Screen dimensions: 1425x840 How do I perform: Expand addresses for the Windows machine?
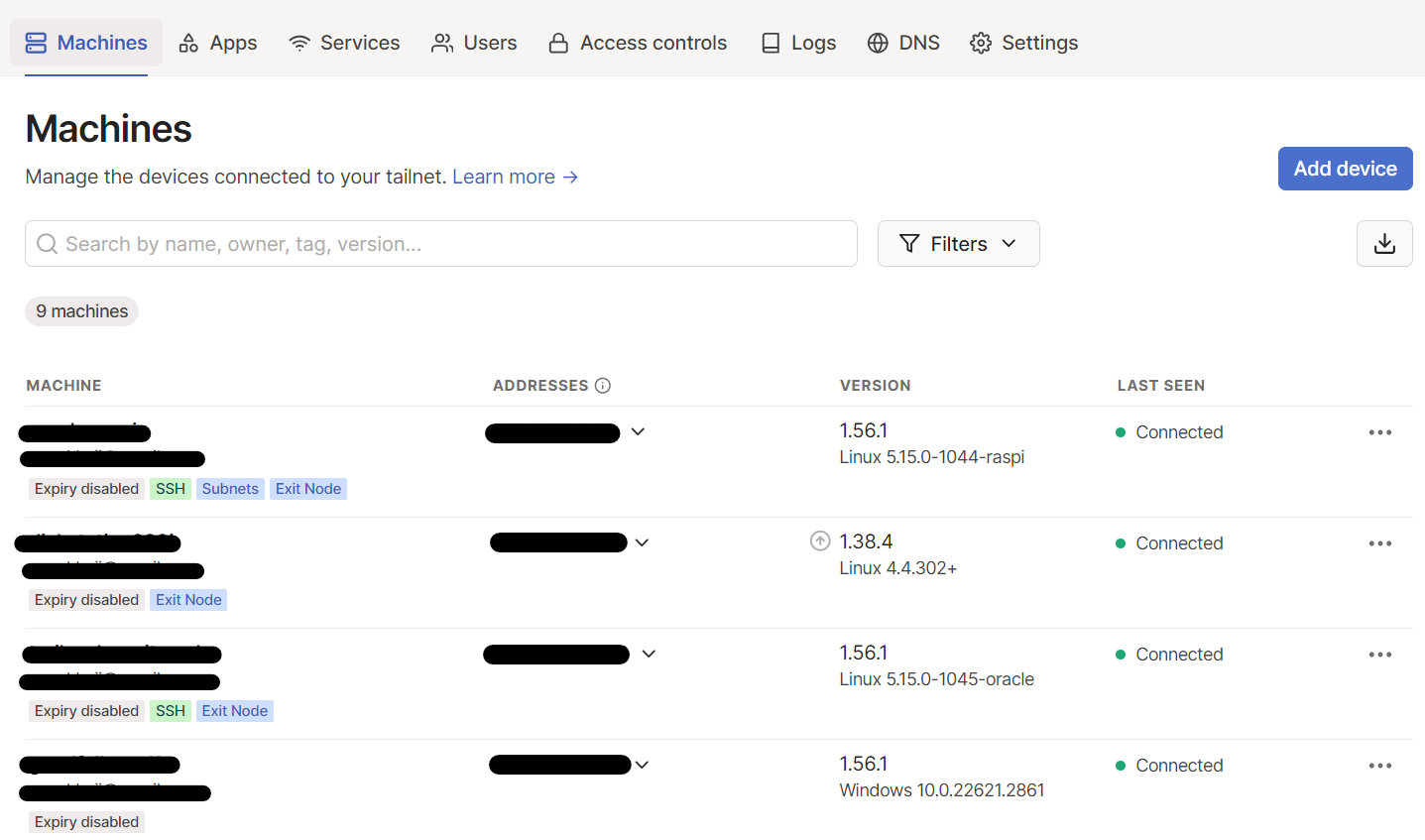[x=642, y=765]
